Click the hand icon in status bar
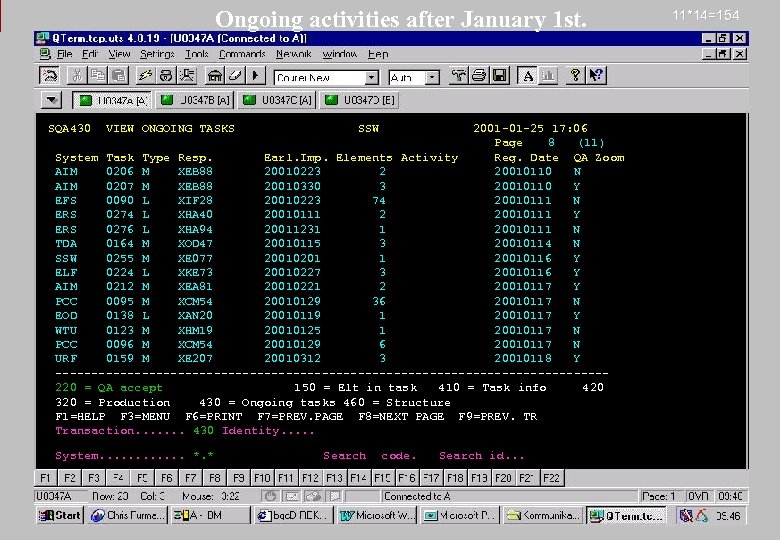The height and width of the screenshot is (540, 780). [x=271, y=496]
